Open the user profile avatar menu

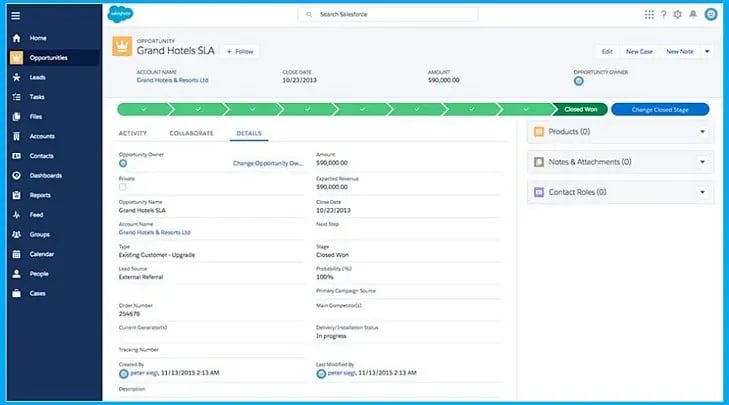(x=711, y=14)
